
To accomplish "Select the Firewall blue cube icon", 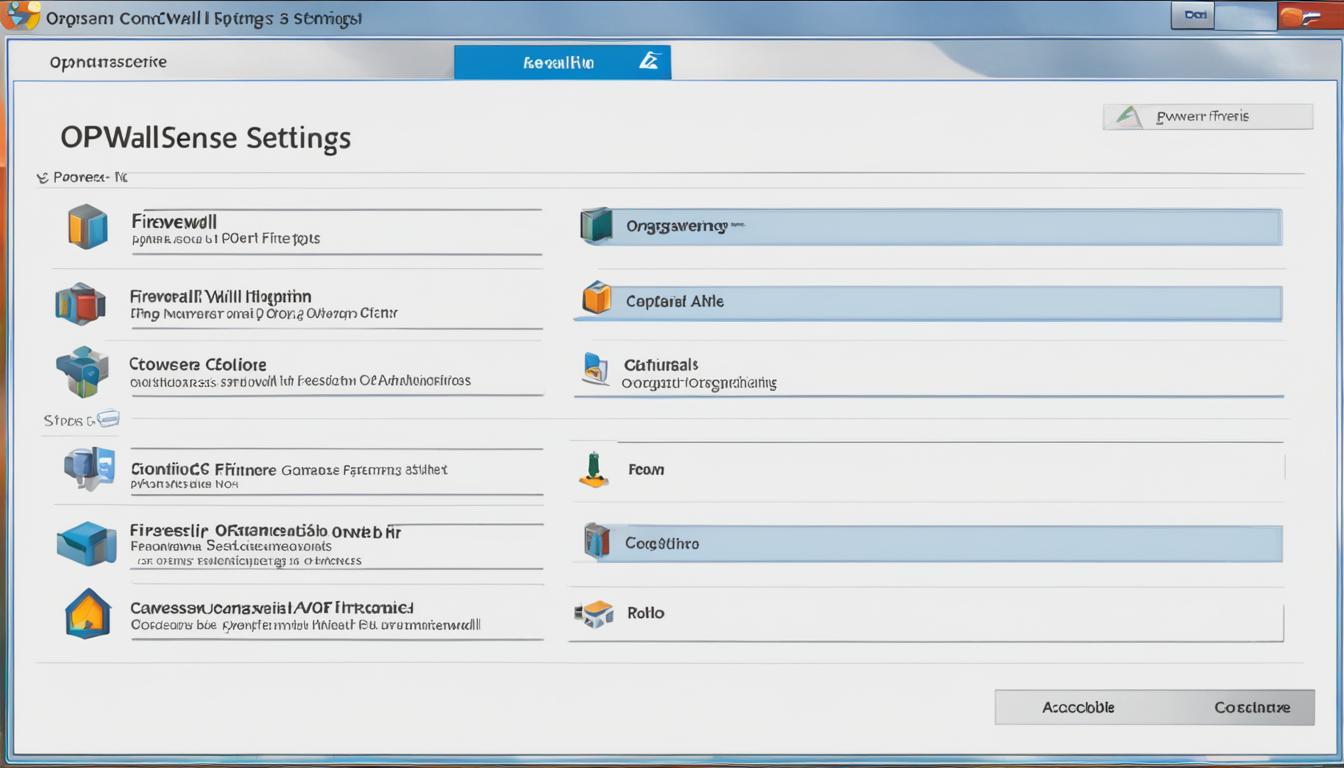I will 87,226.
